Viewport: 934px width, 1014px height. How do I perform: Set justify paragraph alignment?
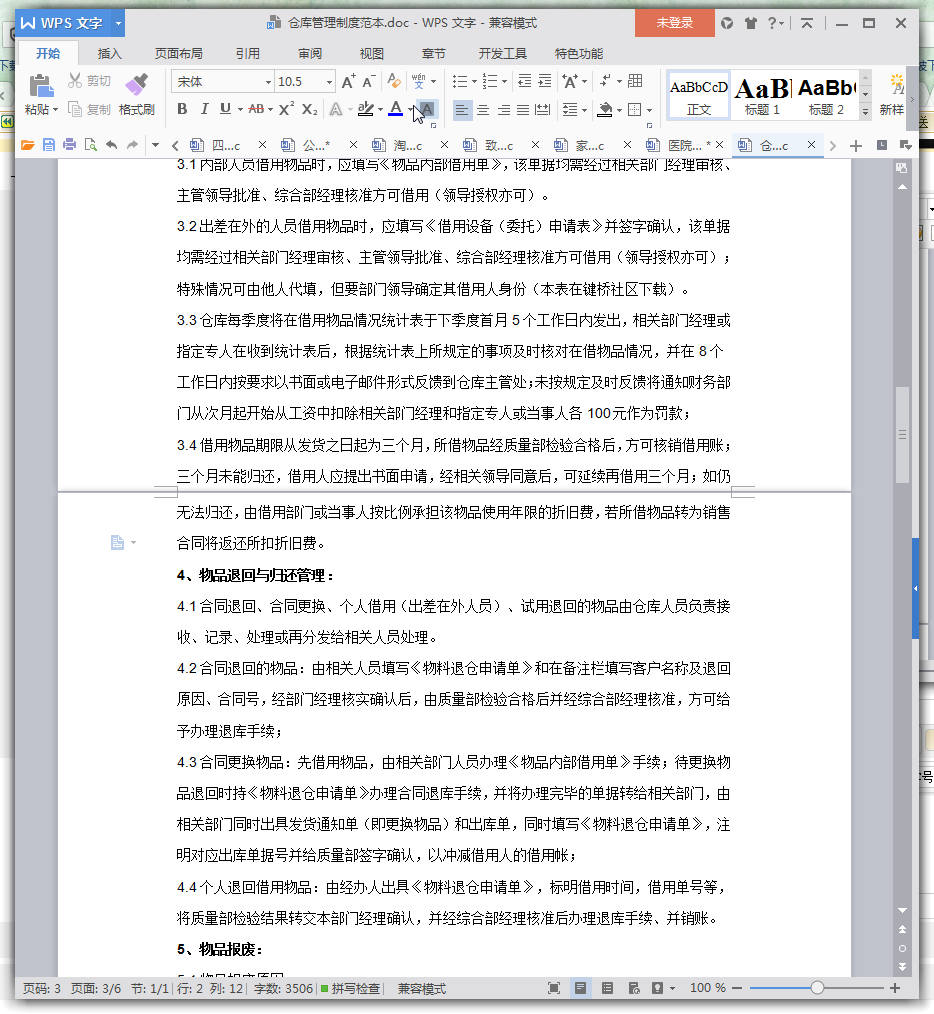[523, 110]
